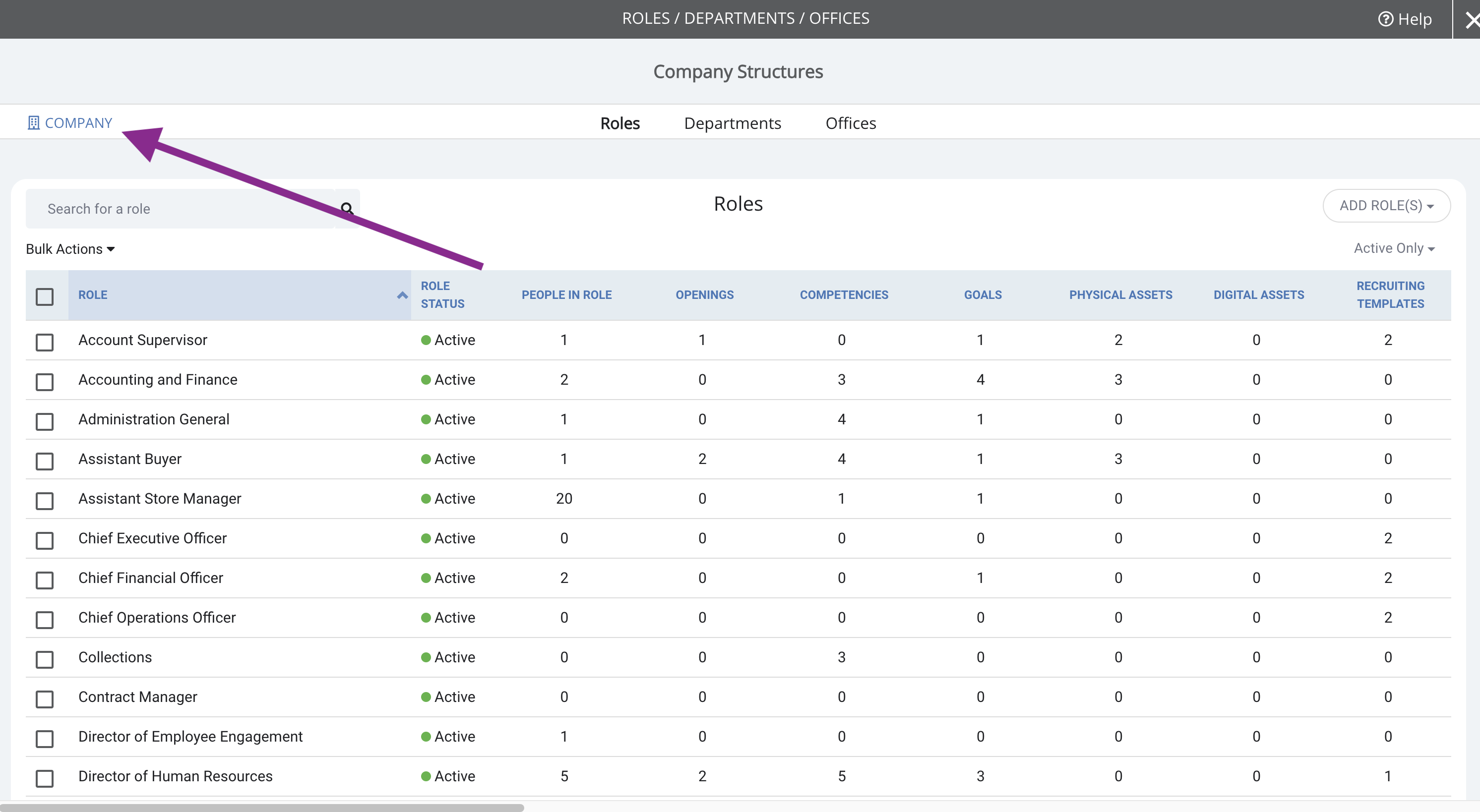Image resolution: width=1480 pixels, height=812 pixels.
Task: Check the Contract Manager checkbox
Action: (x=44, y=698)
